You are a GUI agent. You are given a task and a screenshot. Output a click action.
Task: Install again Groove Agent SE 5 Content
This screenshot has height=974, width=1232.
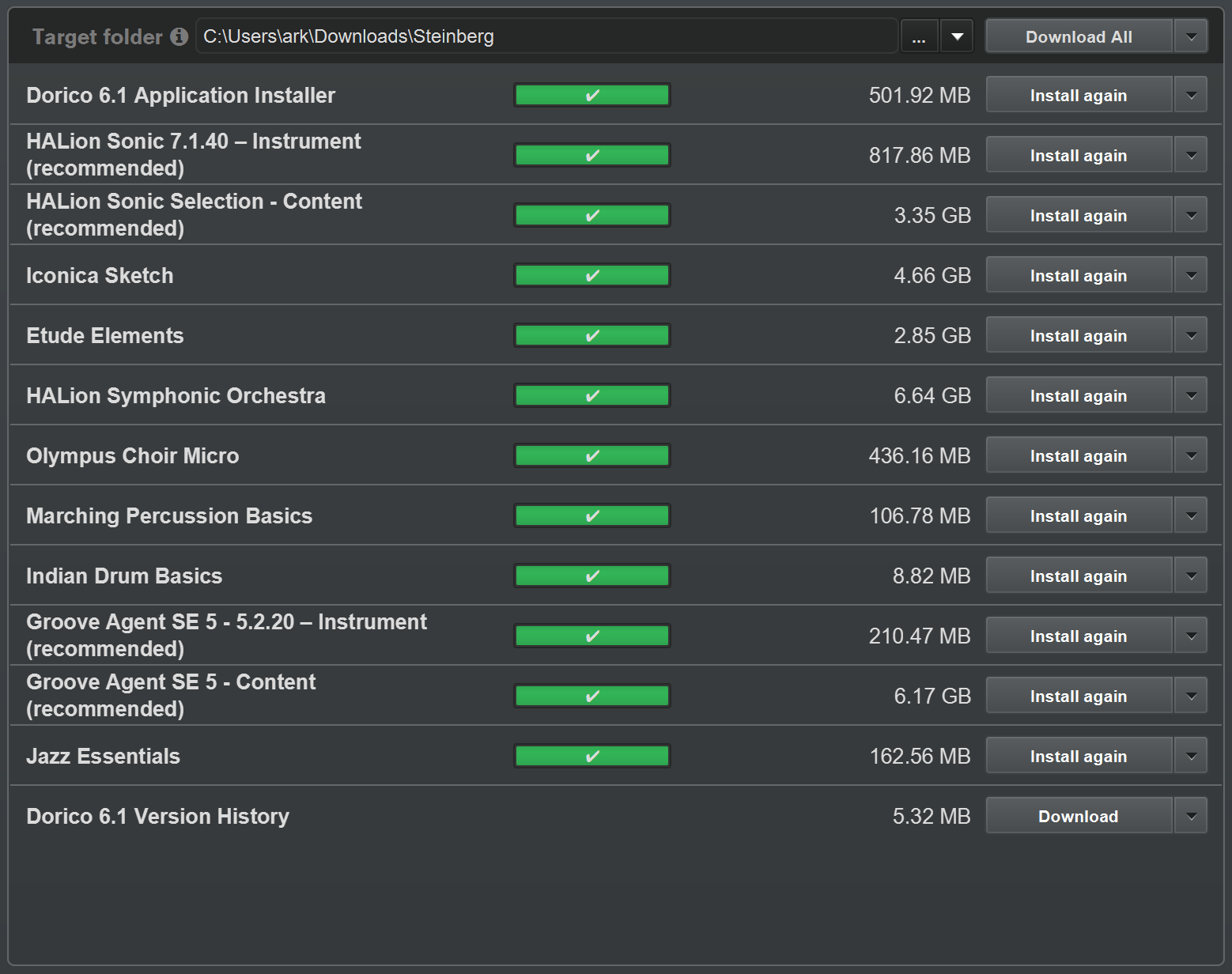pyautogui.click(x=1079, y=696)
